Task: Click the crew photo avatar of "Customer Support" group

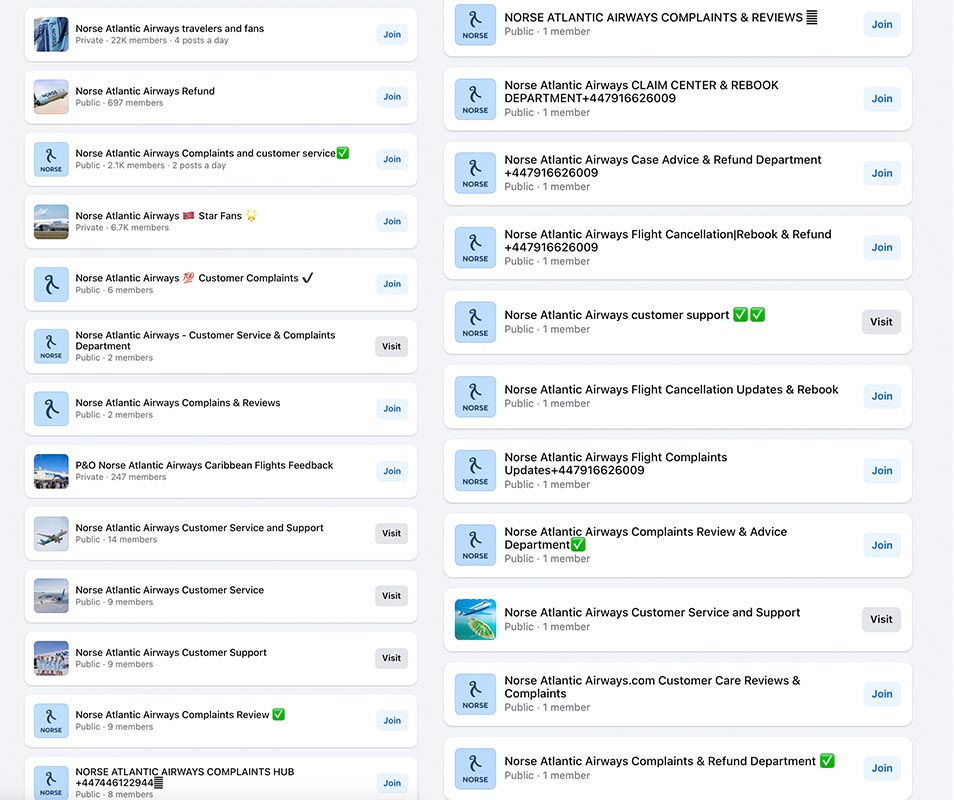Action: tap(51, 658)
